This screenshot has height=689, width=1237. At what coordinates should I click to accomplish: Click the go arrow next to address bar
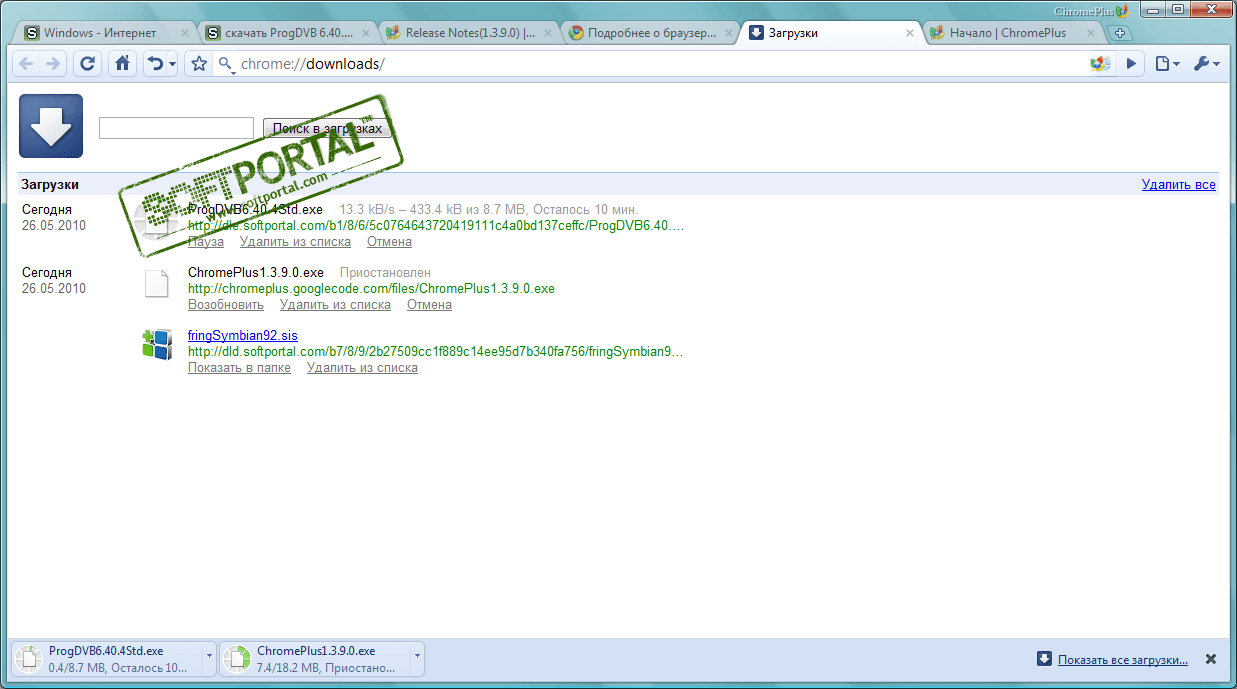point(1131,64)
